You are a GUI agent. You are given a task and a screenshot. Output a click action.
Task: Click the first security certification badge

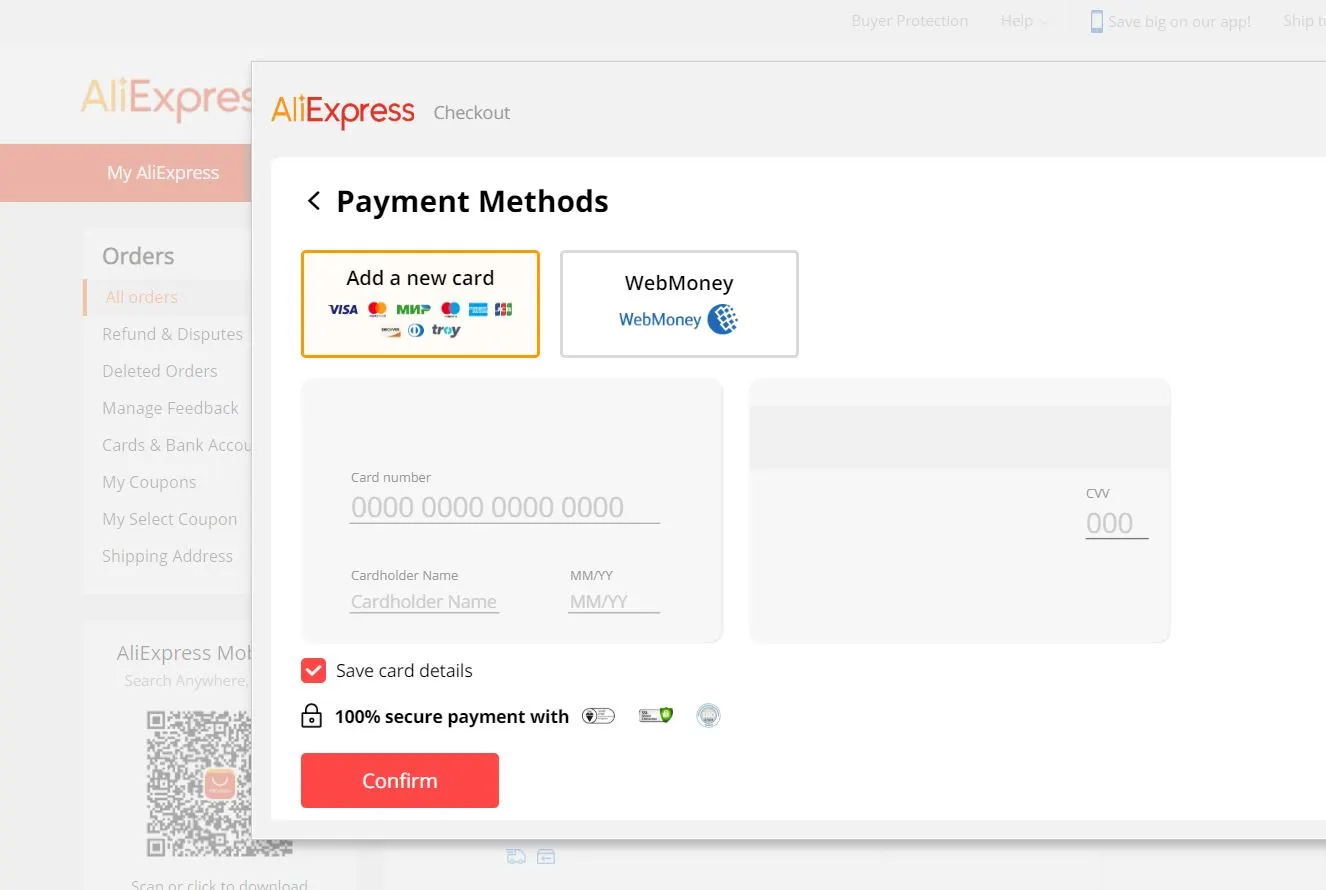(598, 716)
